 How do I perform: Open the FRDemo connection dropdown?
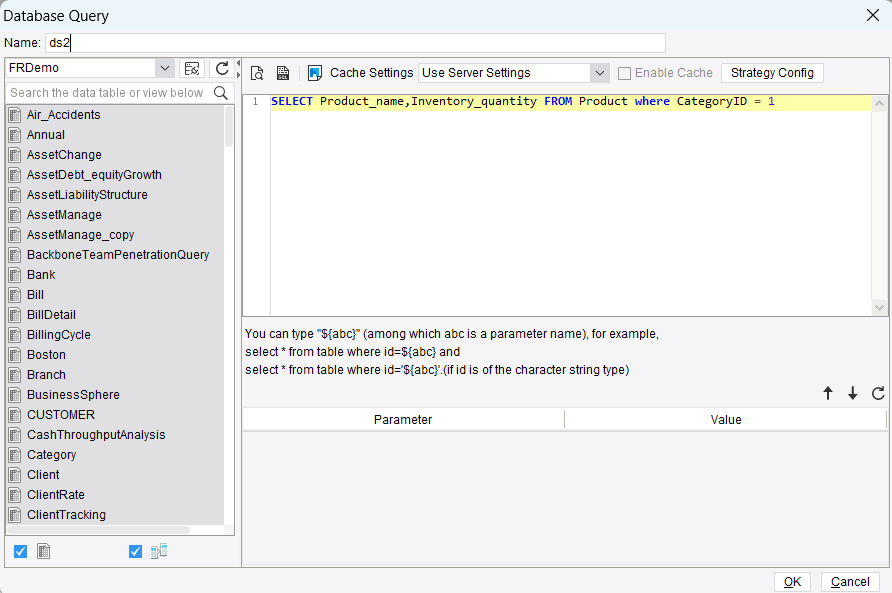point(164,68)
